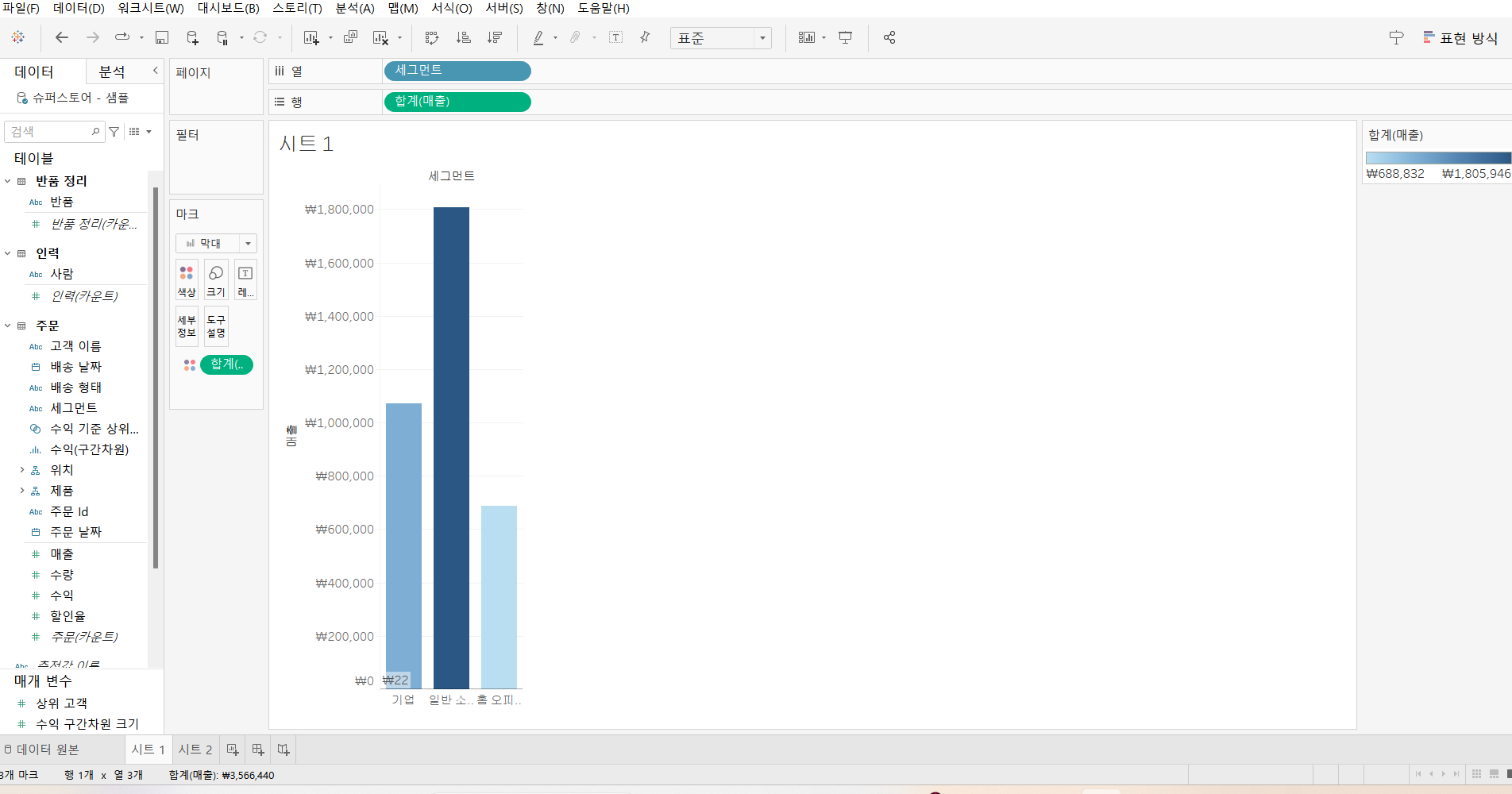The image size is (1512, 794).
Task: Click the 합계(.. color pill in Marks card
Action: tap(226, 364)
